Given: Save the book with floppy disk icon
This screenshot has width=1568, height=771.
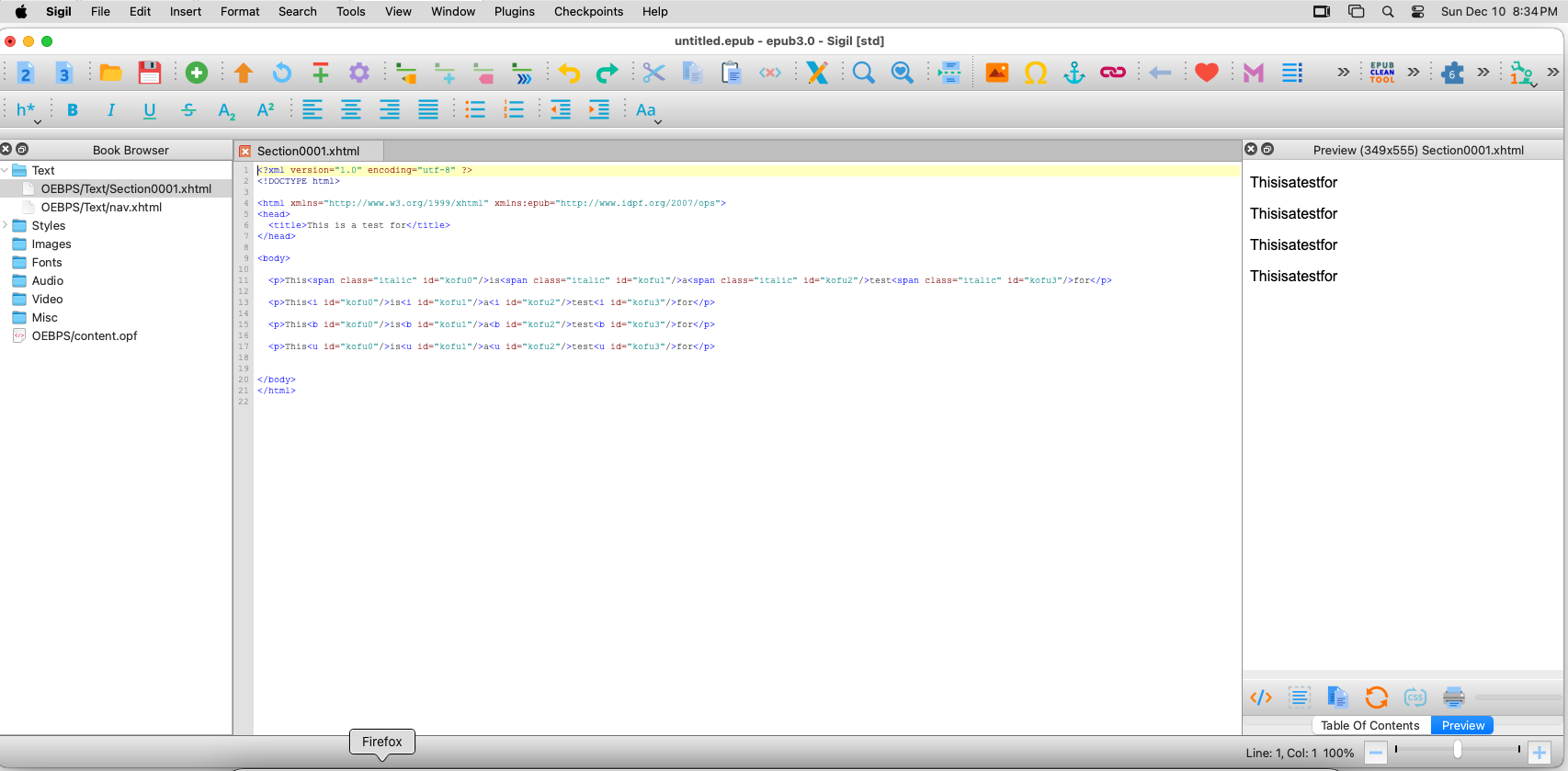Looking at the screenshot, I should [150, 73].
